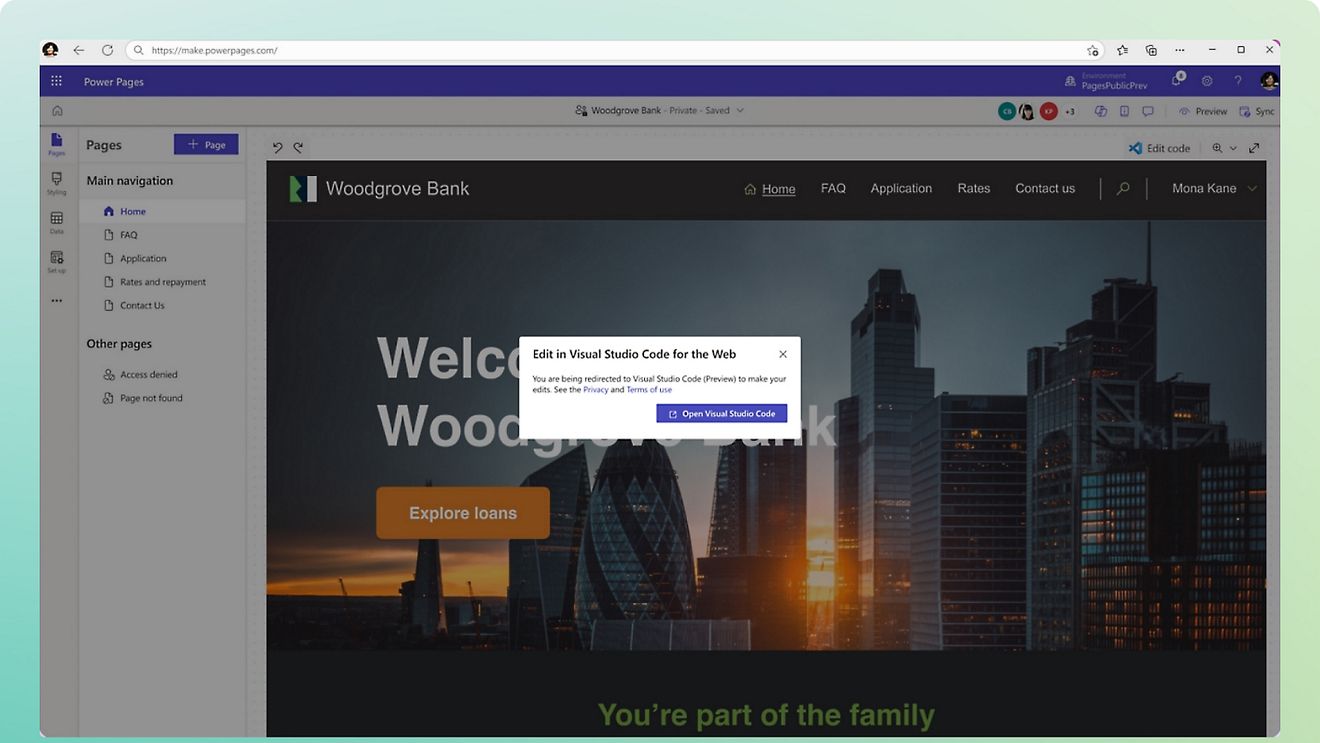1320x743 pixels.
Task: Open the help question mark
Action: click(1238, 82)
